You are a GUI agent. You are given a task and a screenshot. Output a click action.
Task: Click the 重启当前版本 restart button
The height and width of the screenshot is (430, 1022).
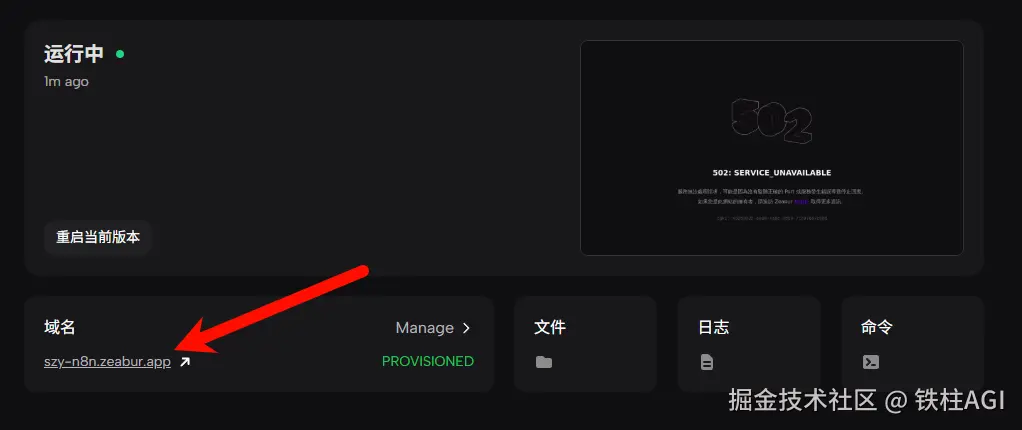pos(98,237)
